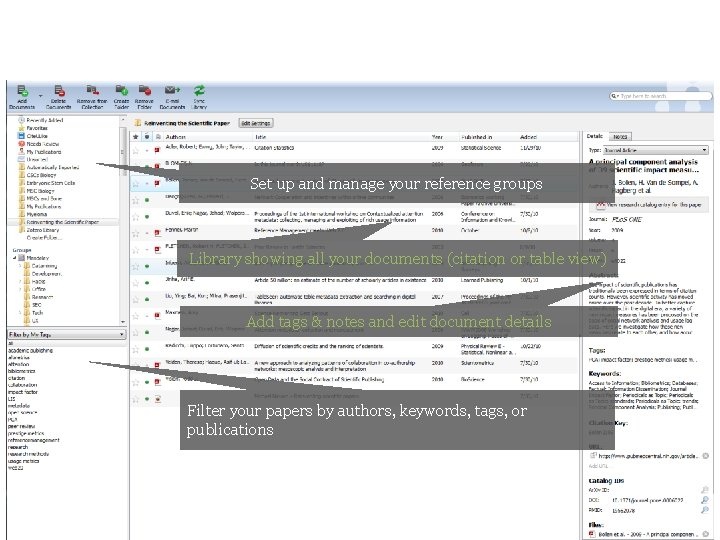Sort by PDF attachment column header

pos(158,137)
